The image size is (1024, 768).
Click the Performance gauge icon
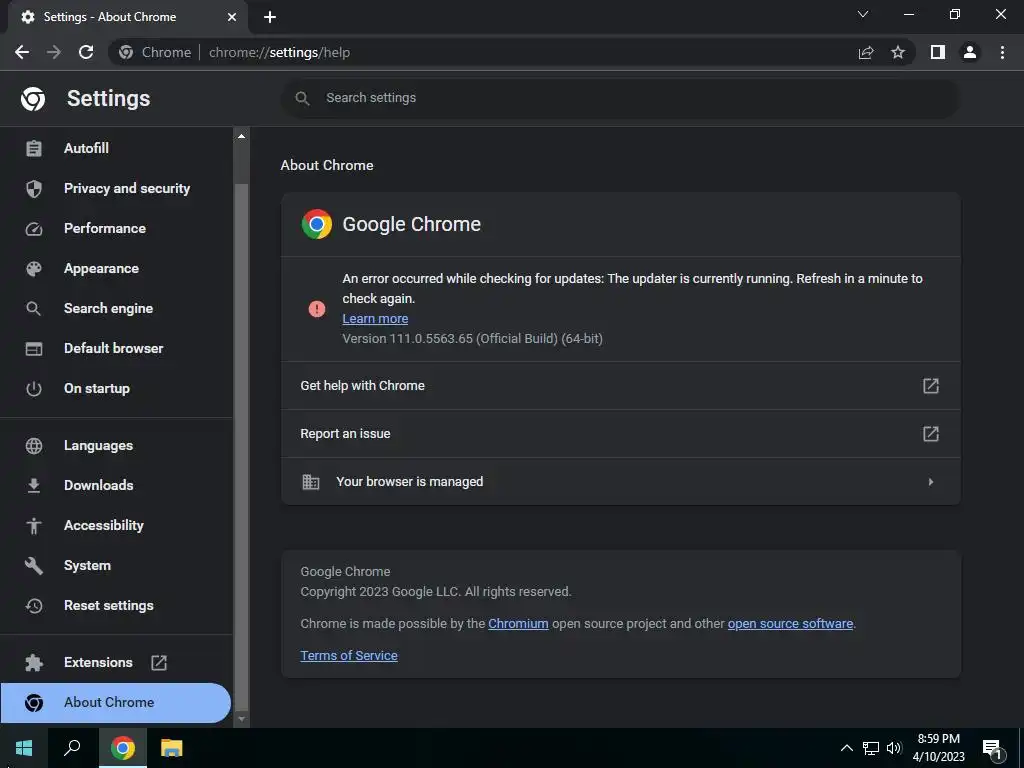pyautogui.click(x=33, y=229)
